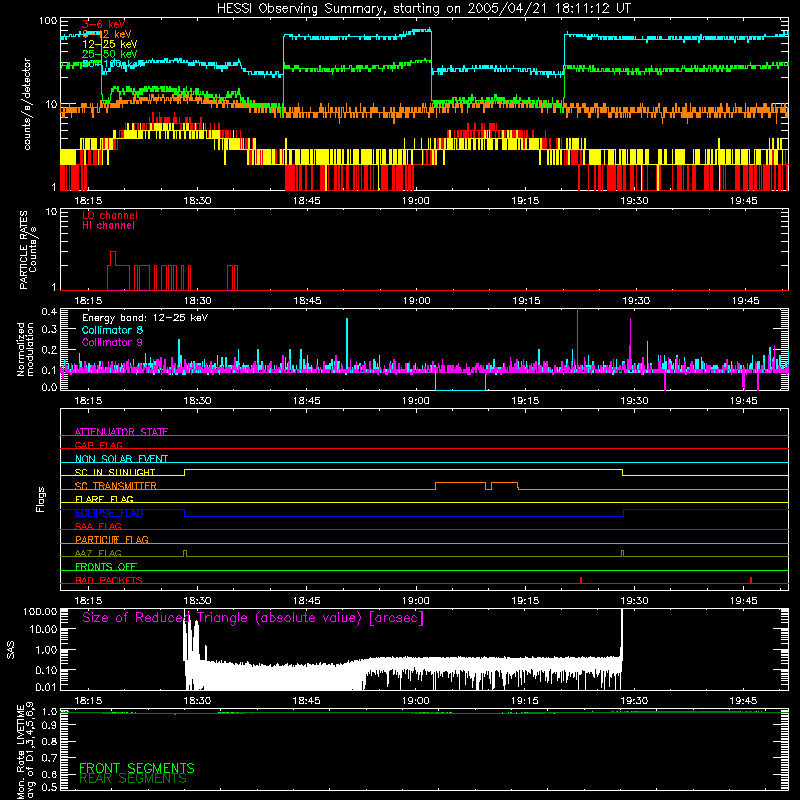Click the "HI channel" legend label

108,226
